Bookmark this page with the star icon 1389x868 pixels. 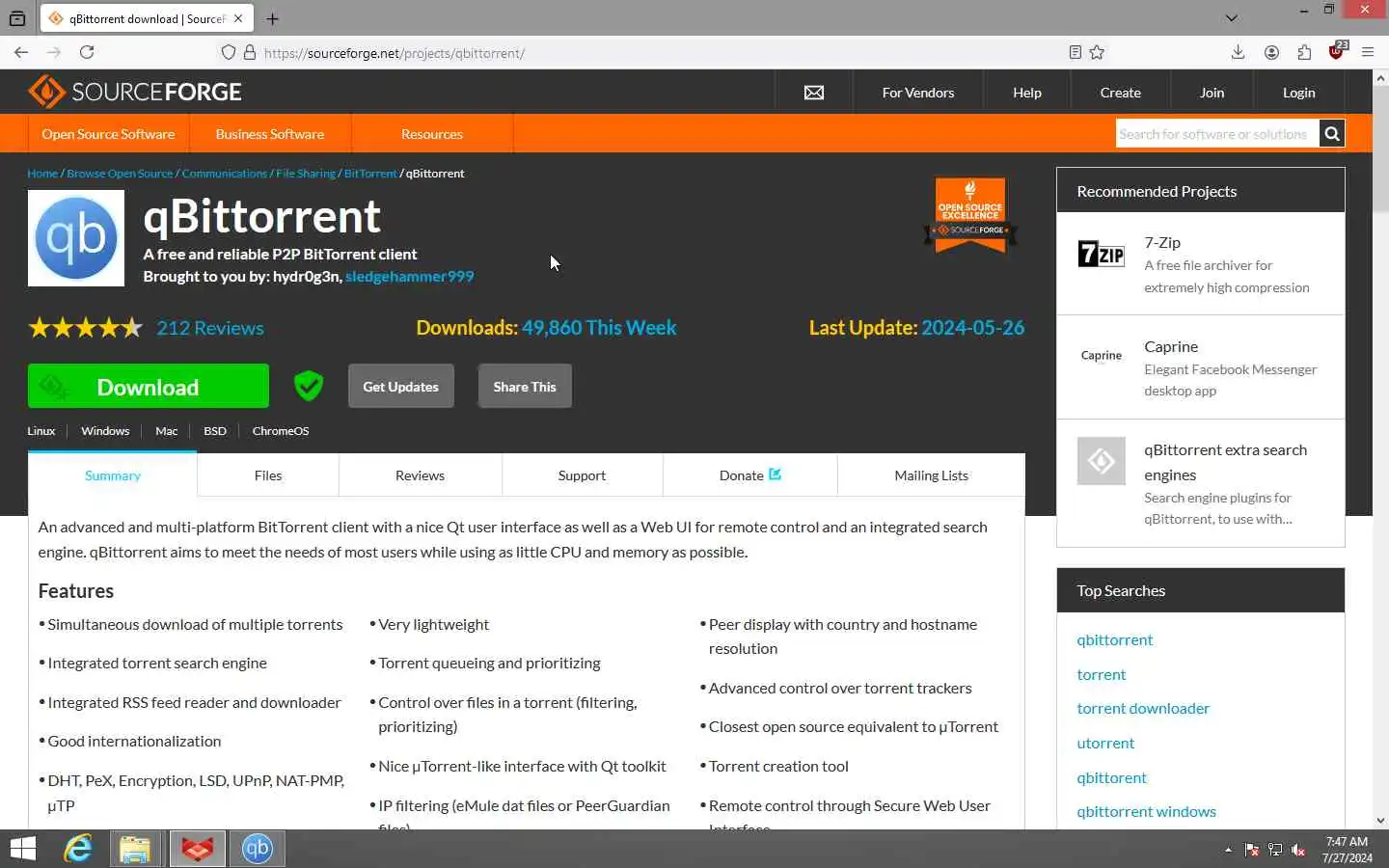tap(1097, 53)
